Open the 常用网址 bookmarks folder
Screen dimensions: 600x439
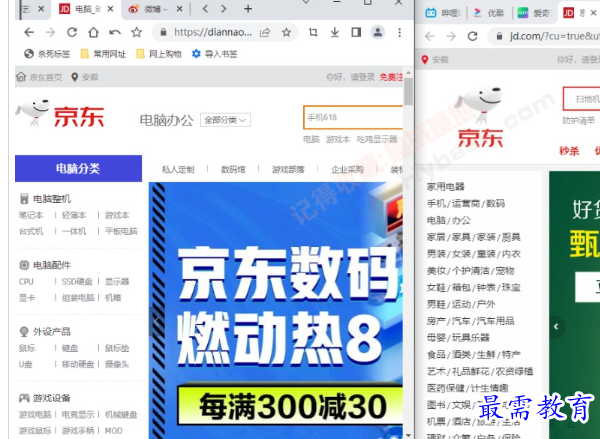(103, 54)
